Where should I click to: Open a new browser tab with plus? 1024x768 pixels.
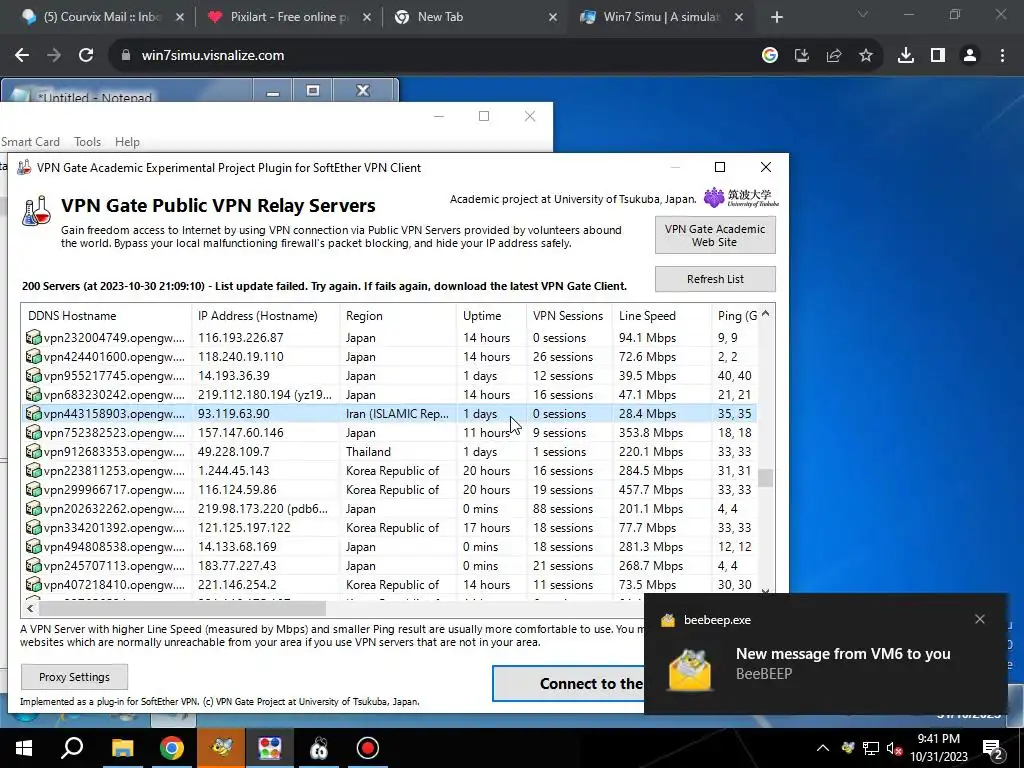(776, 17)
